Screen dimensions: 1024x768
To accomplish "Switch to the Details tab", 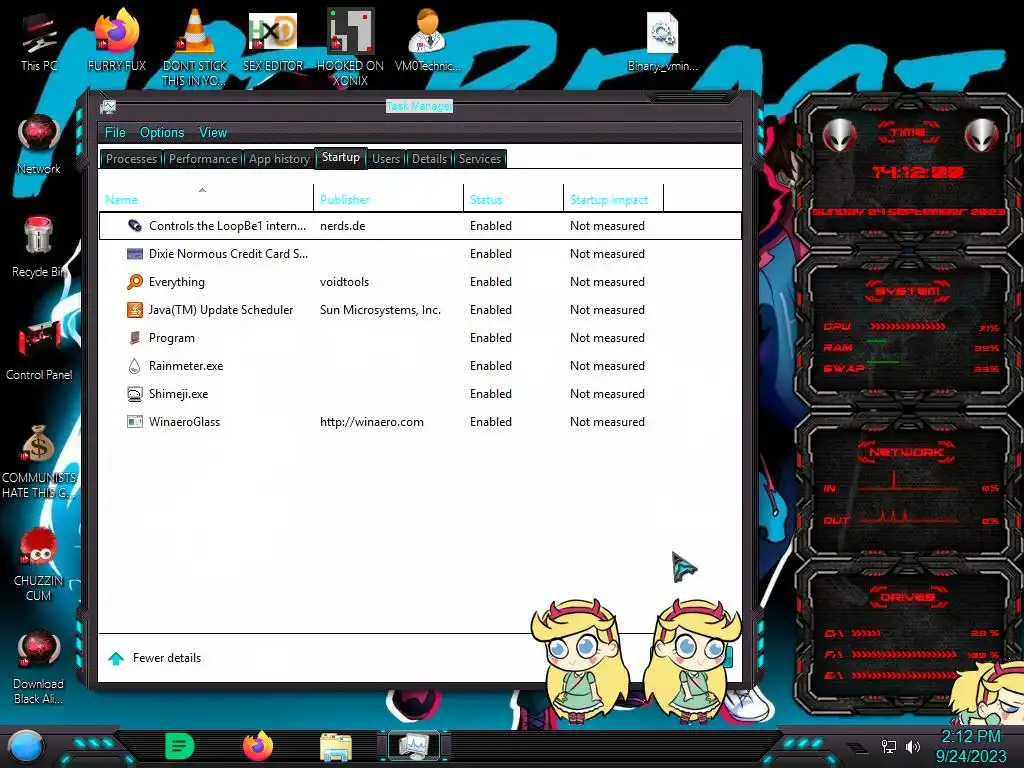I will pyautogui.click(x=430, y=159).
